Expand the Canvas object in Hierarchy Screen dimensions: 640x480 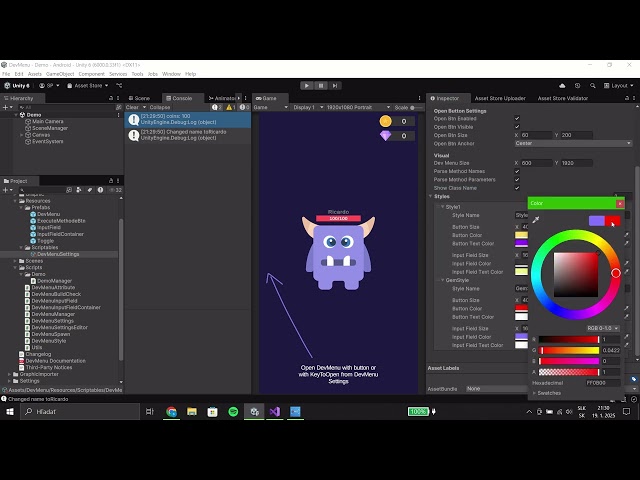click(22, 135)
